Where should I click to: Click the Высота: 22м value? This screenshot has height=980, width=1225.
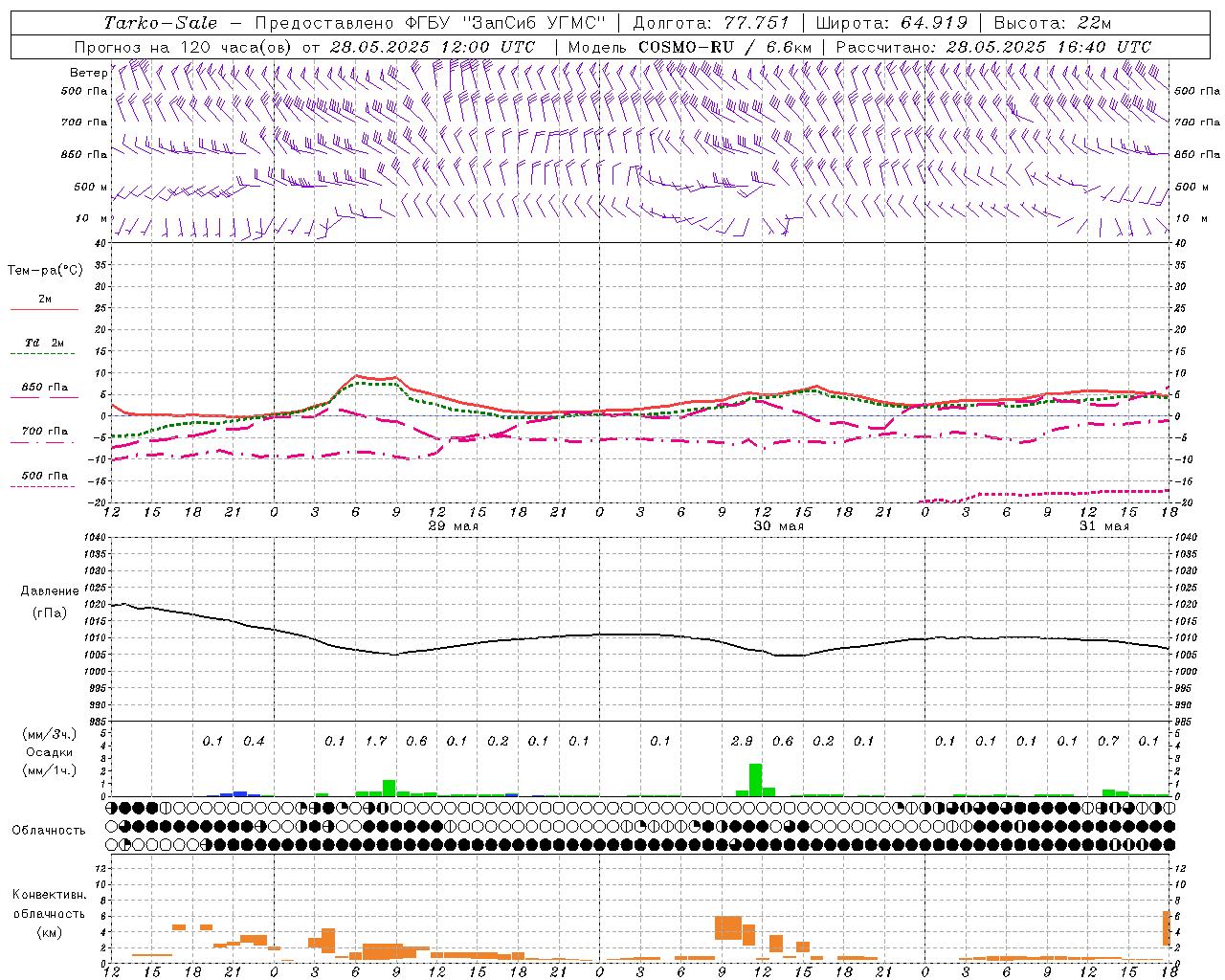click(1054, 23)
